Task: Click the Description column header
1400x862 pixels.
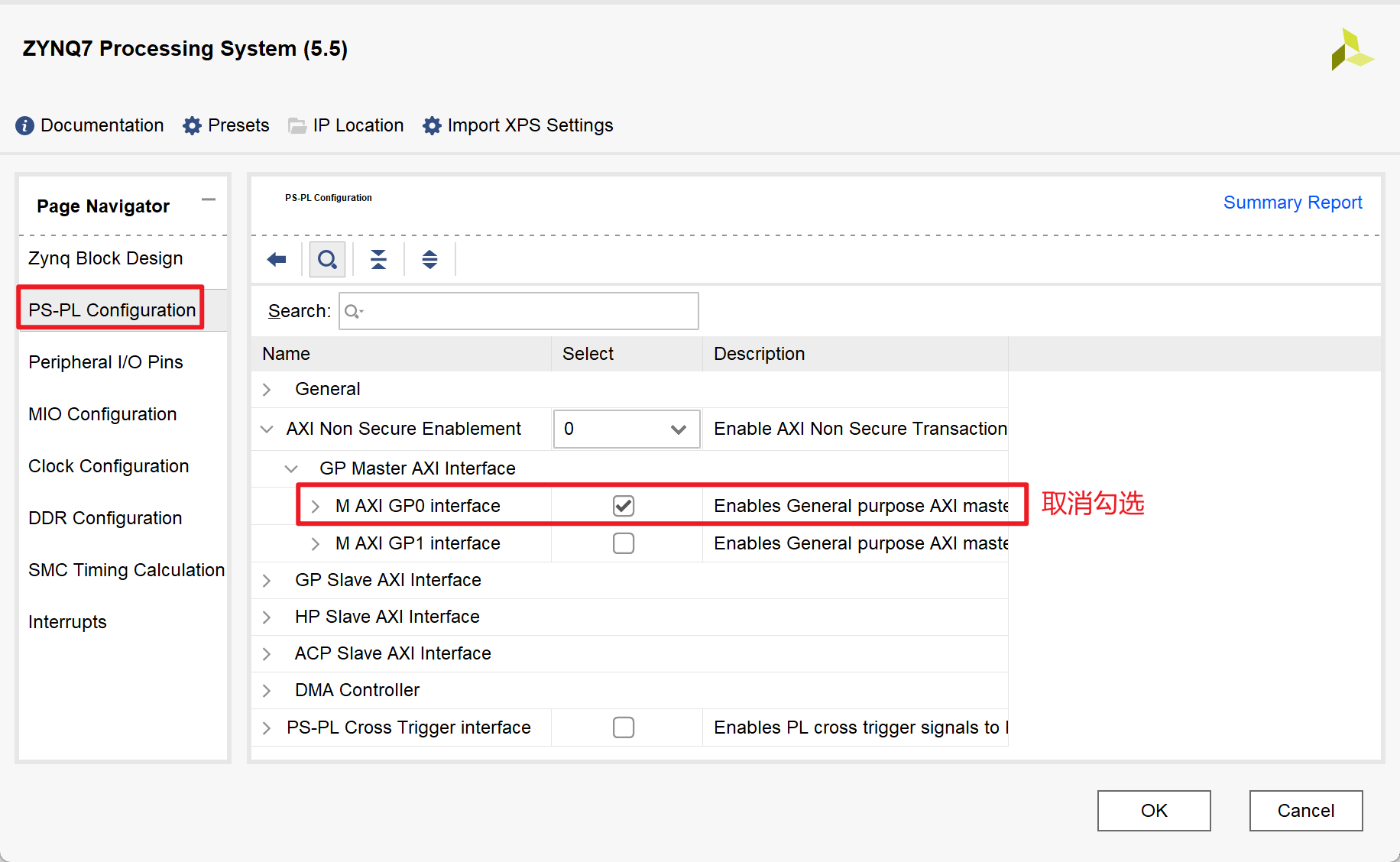Action: tap(855, 354)
